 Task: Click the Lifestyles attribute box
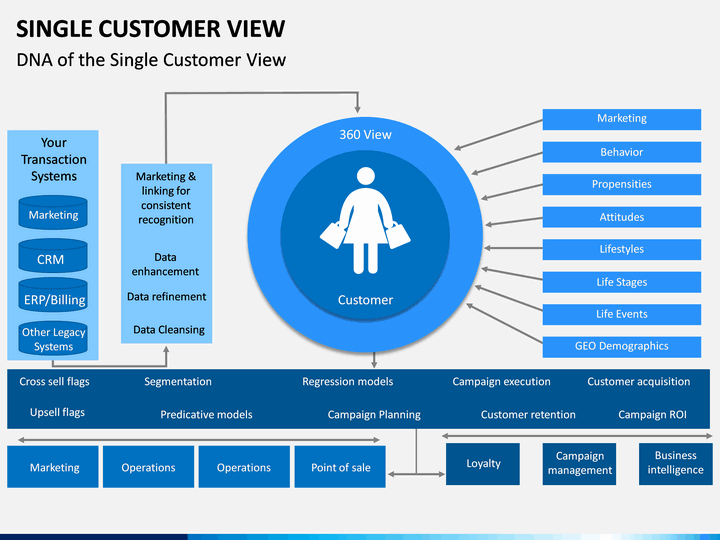click(x=622, y=250)
